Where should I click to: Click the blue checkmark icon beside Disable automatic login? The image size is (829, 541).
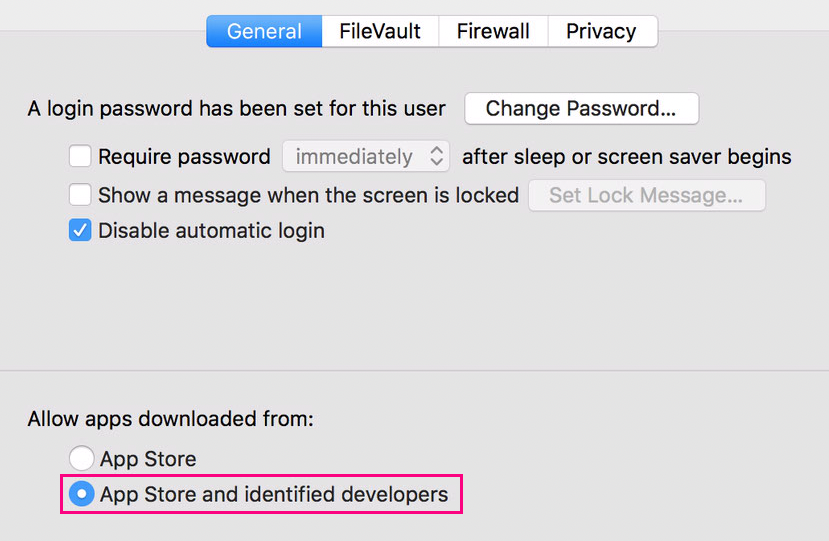80,231
